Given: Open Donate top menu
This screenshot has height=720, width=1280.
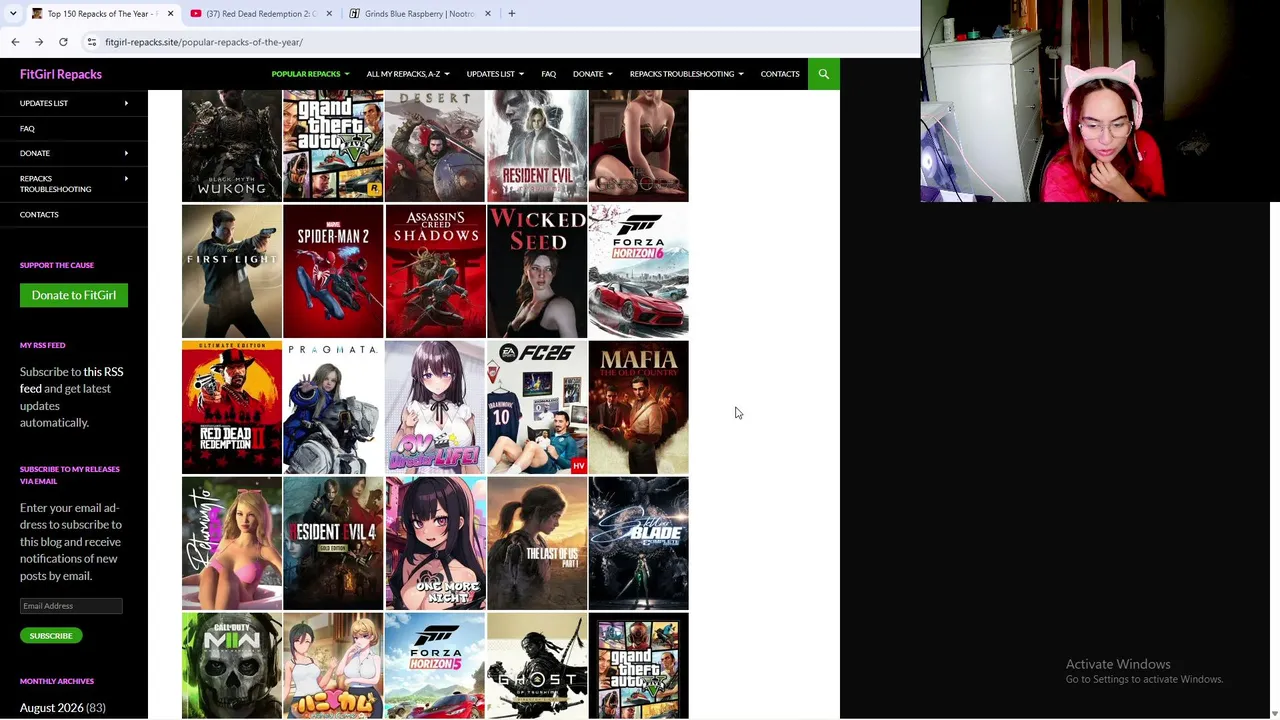Looking at the screenshot, I should [x=592, y=74].
